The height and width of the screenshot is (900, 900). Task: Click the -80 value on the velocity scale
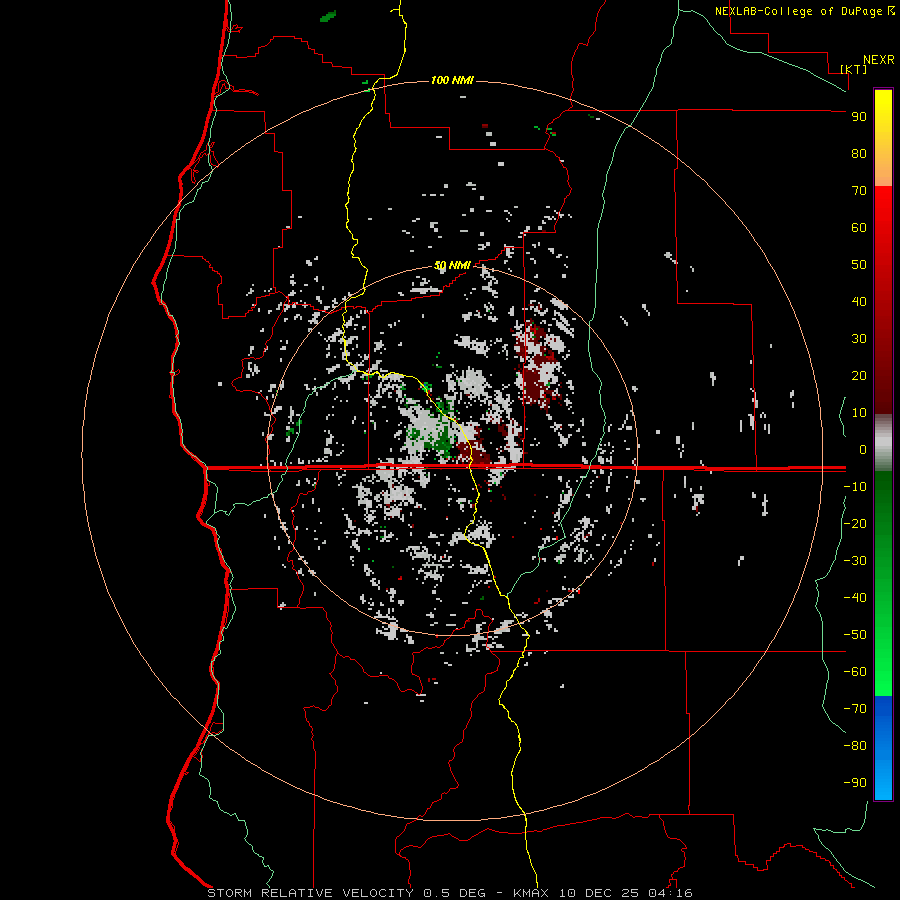[855, 746]
